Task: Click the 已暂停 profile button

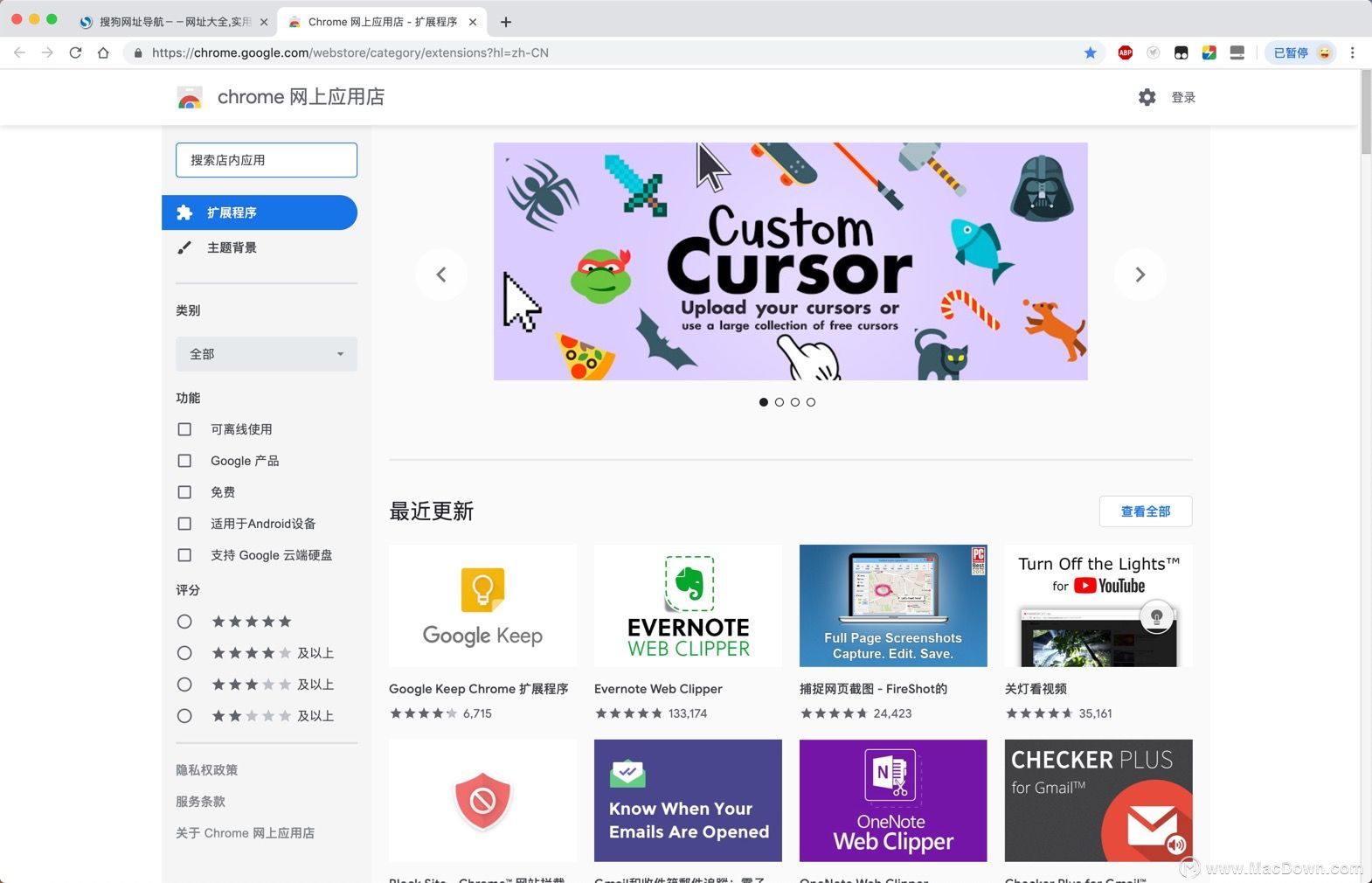Action: tap(1302, 52)
